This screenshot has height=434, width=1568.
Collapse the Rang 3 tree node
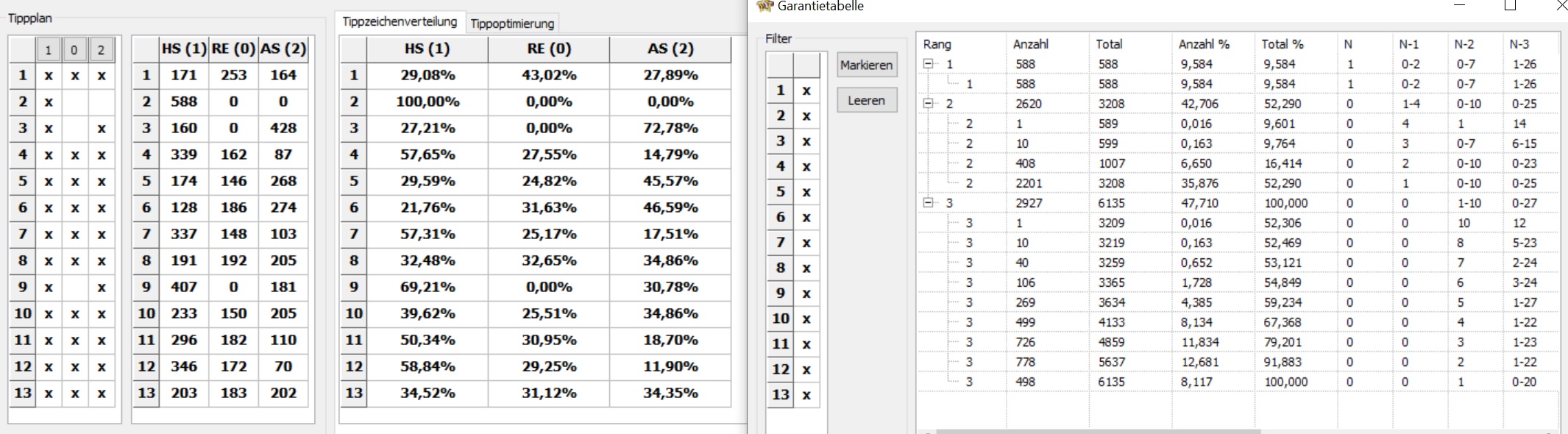point(929,203)
